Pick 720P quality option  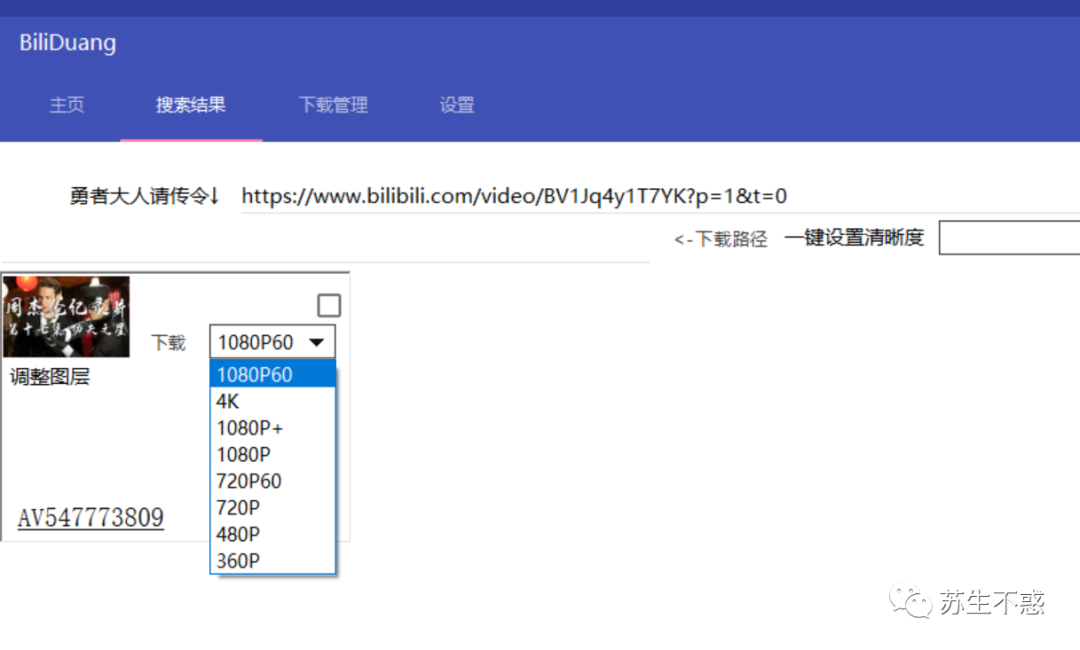tap(273, 508)
